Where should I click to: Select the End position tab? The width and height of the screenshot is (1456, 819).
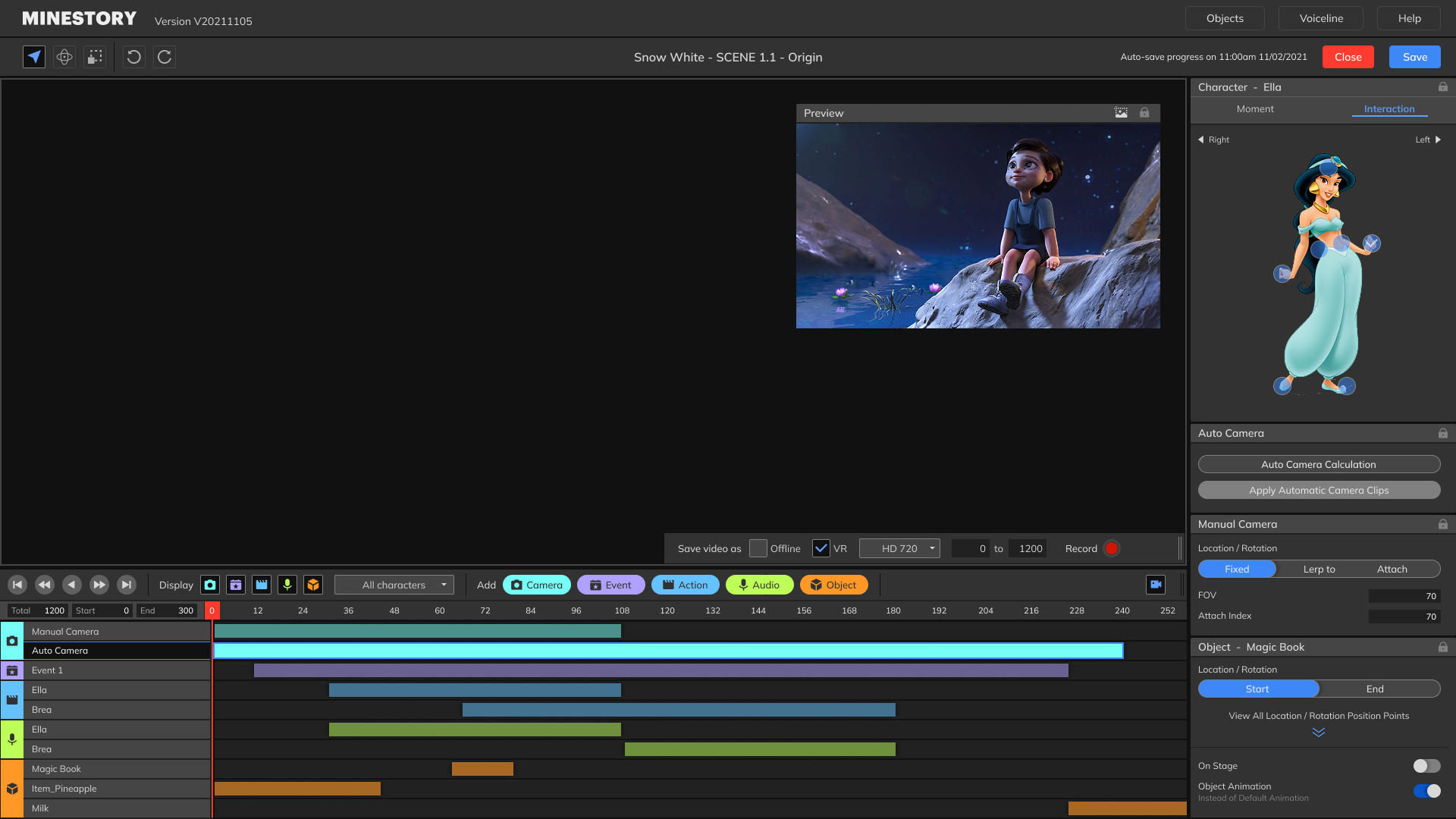pos(1375,689)
